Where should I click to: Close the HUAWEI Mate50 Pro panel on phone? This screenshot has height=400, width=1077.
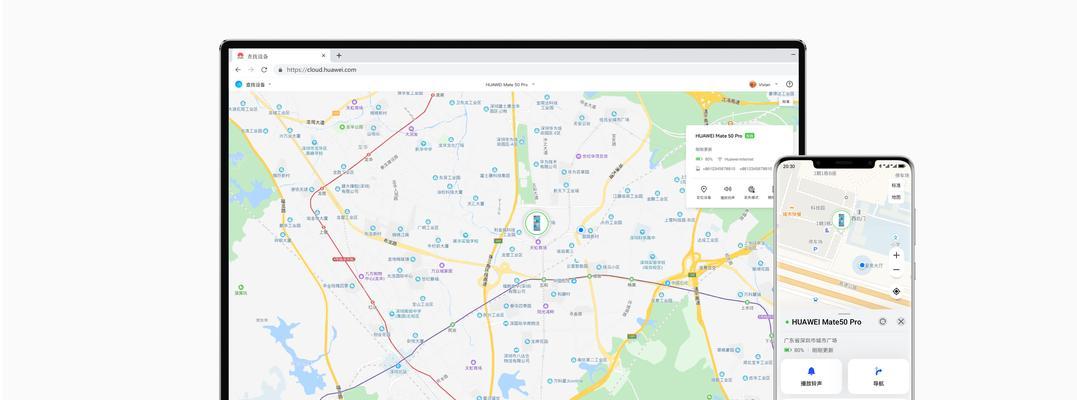click(x=900, y=322)
